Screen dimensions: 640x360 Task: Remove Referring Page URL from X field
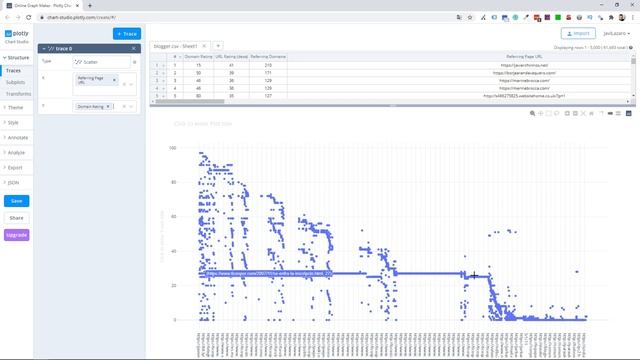(114, 80)
